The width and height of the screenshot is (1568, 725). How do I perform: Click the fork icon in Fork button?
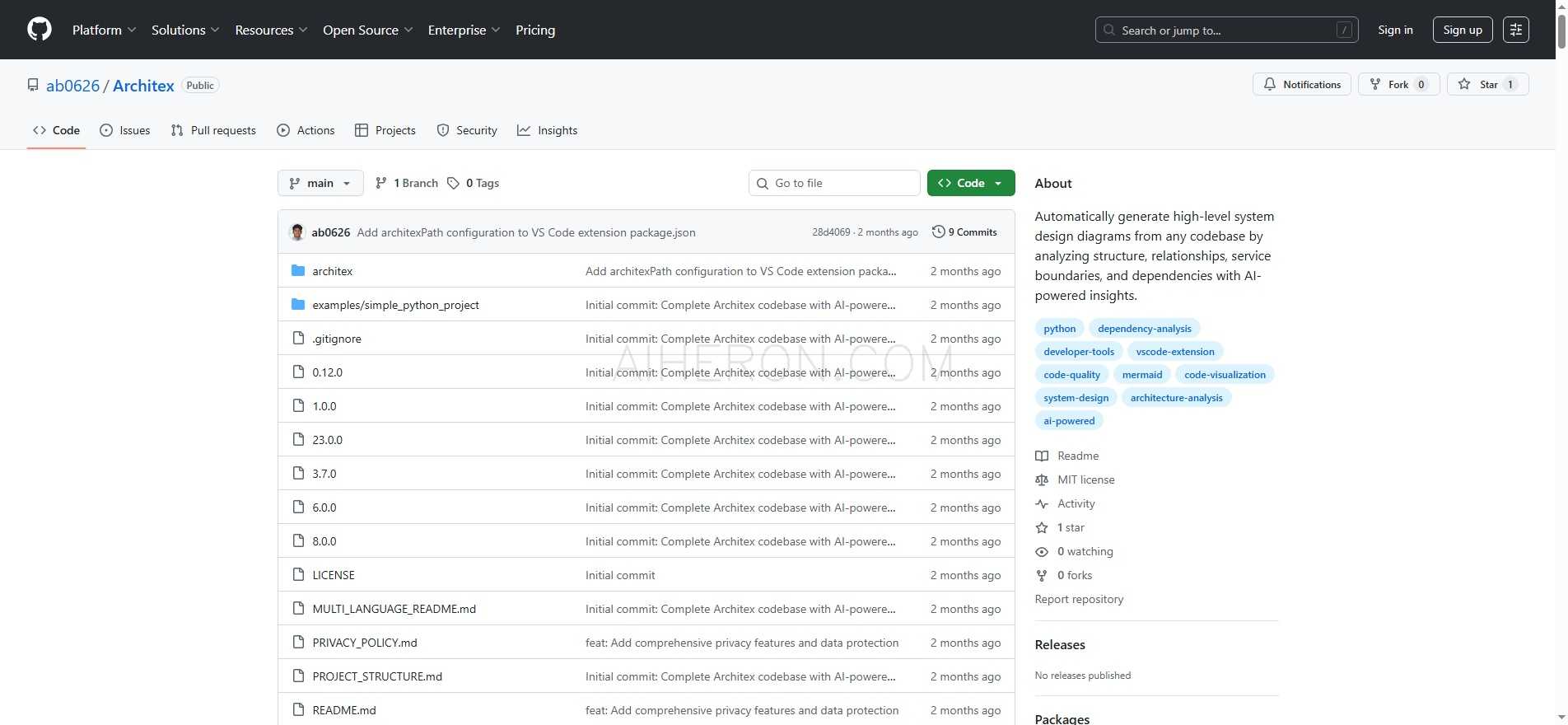click(x=1374, y=84)
